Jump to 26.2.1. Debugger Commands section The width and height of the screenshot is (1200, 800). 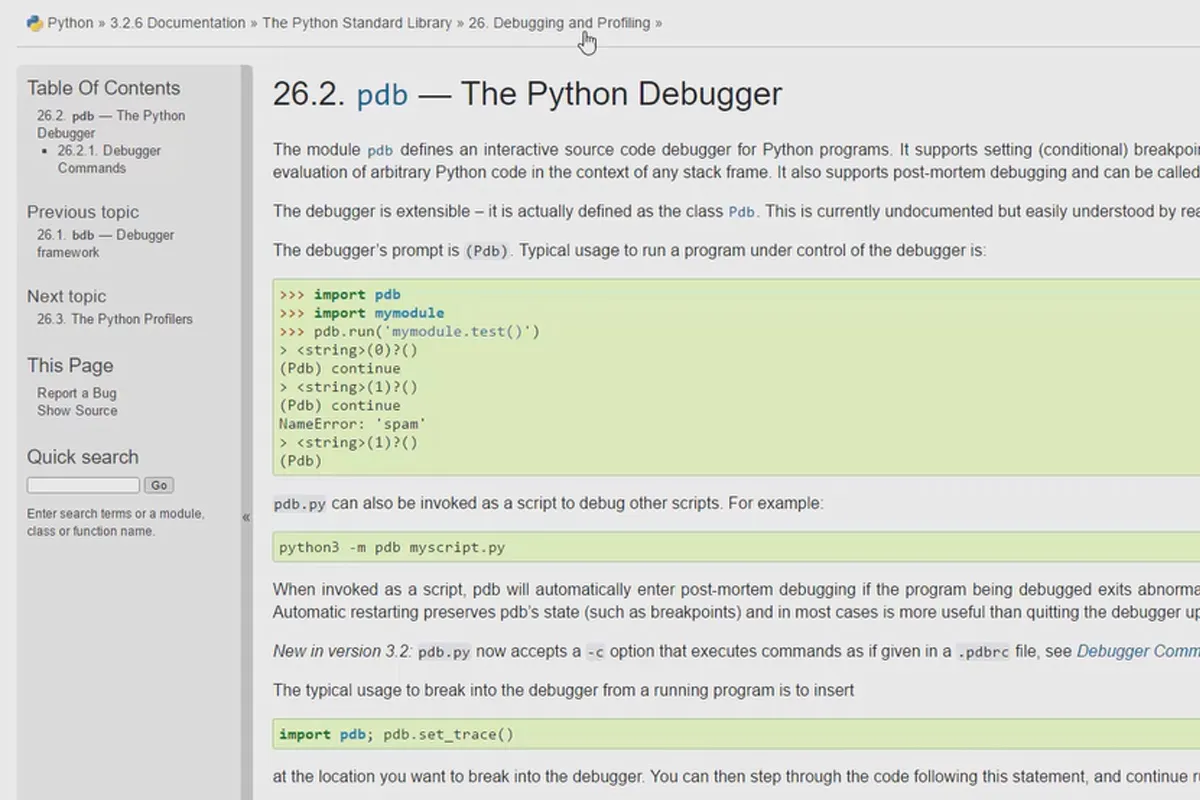(109, 159)
